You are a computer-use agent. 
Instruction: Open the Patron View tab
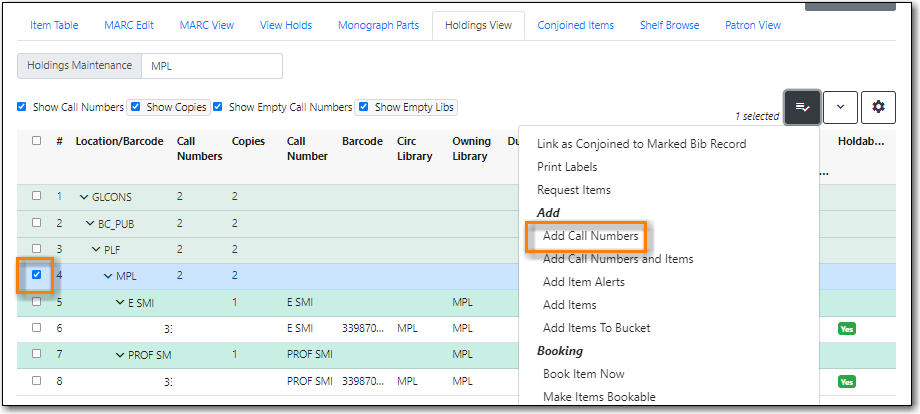(x=753, y=25)
